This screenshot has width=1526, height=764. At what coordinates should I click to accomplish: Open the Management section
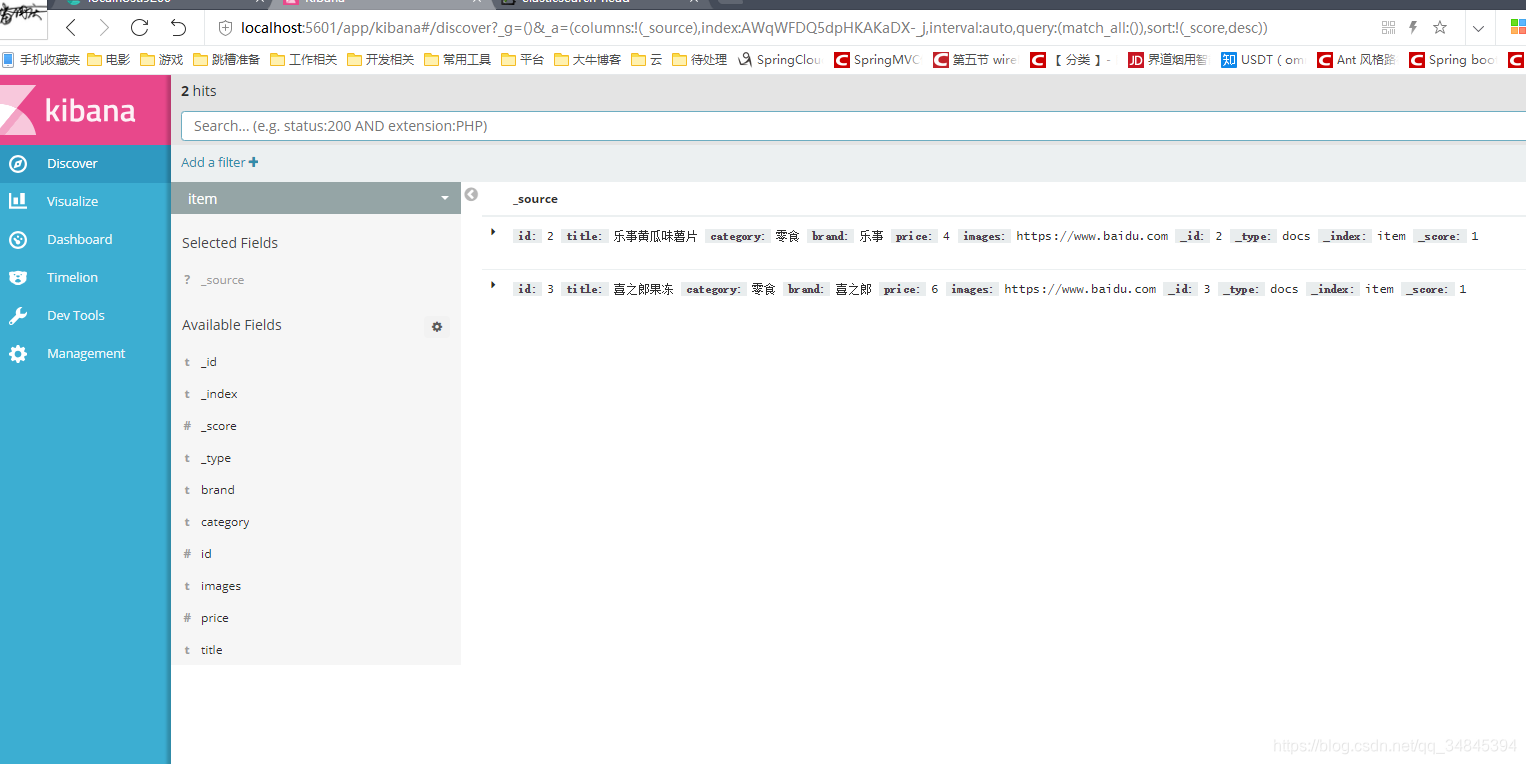pos(85,353)
